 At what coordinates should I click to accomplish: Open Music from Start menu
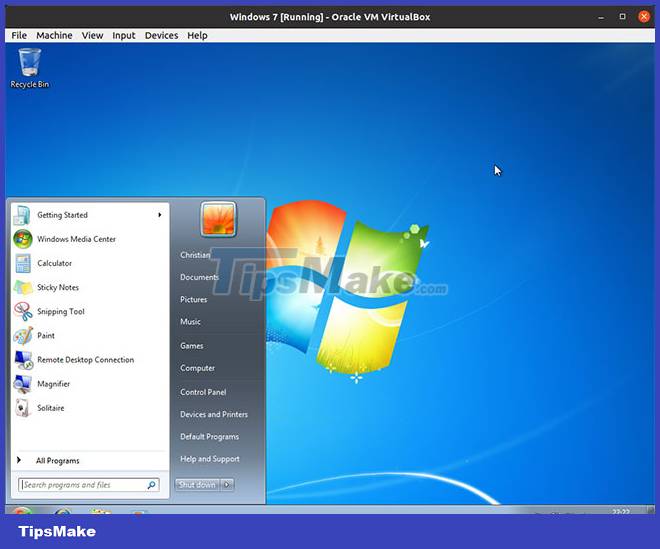pos(190,322)
